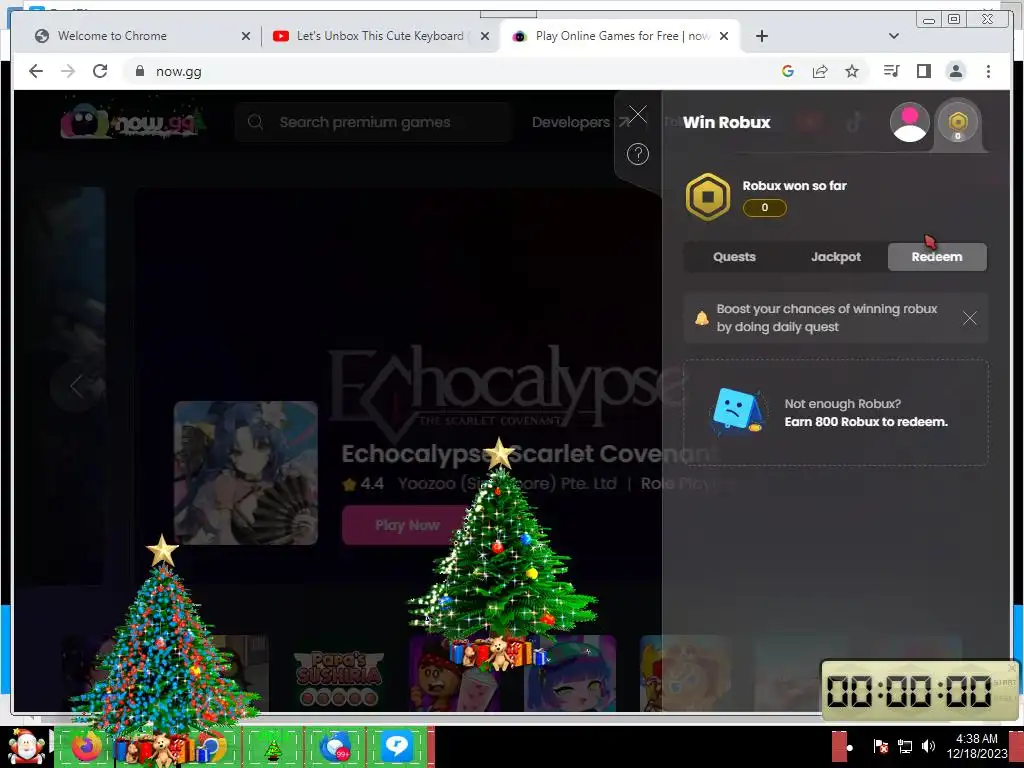Close the Welcome to Chrome tab
Viewport: 1024px width, 768px height.
[246, 37]
